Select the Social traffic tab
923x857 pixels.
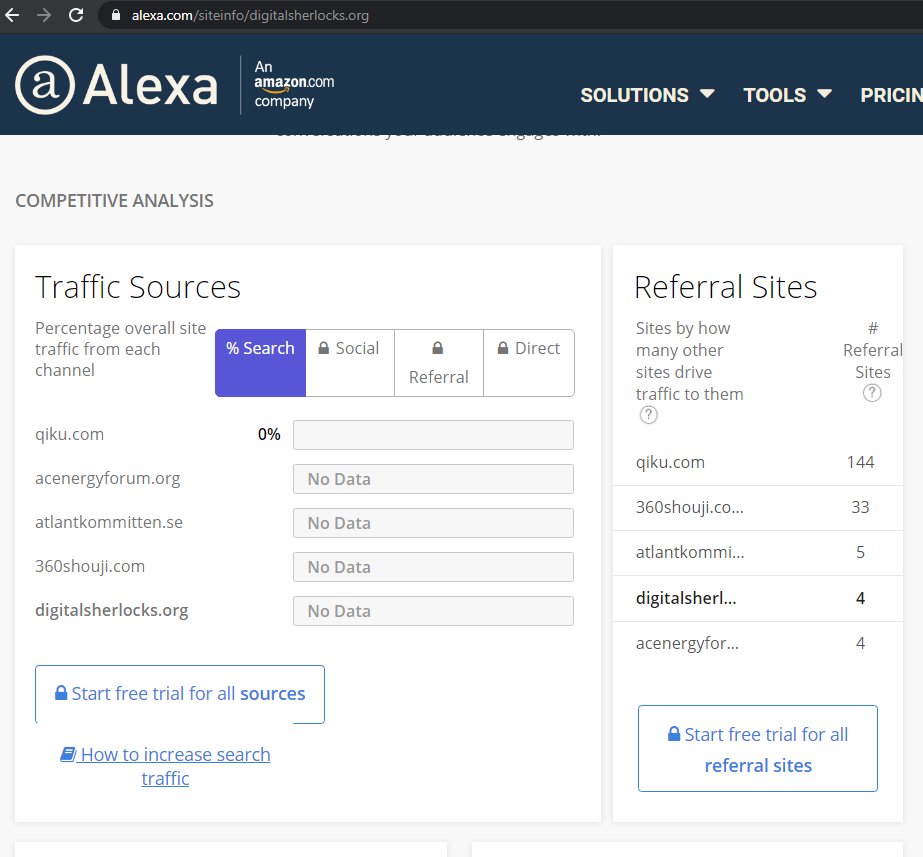click(x=350, y=363)
